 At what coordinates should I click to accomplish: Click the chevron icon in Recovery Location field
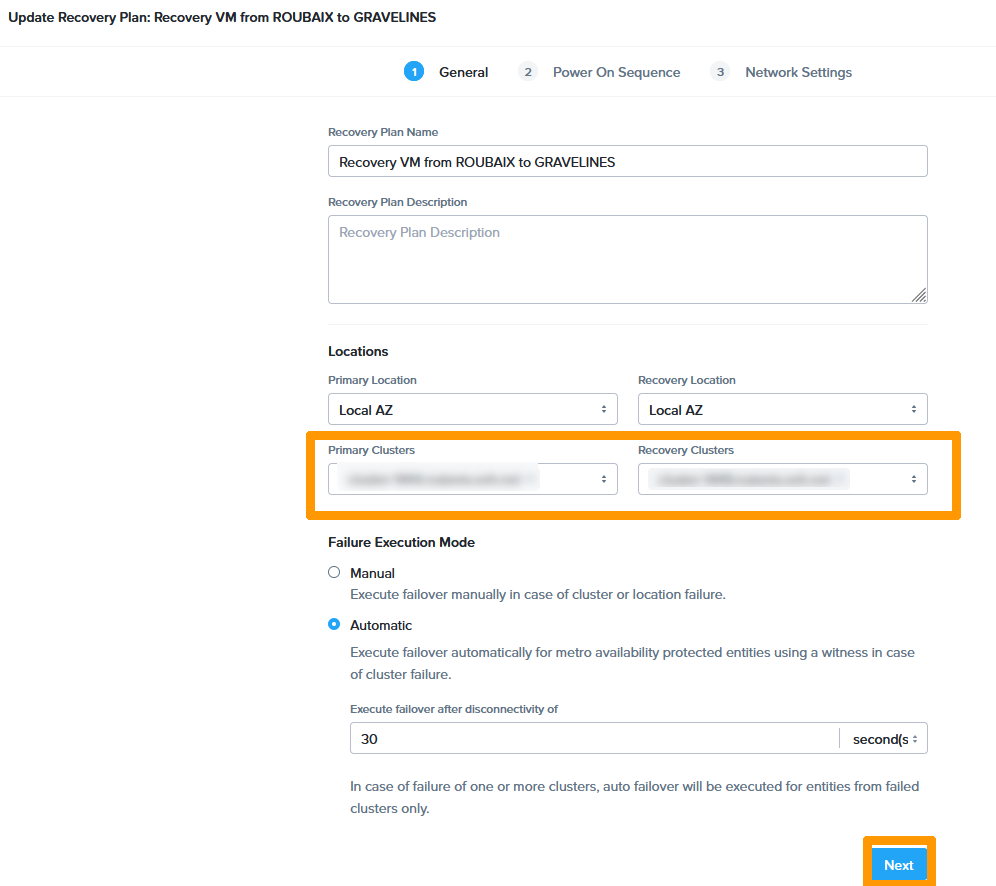tap(913, 409)
